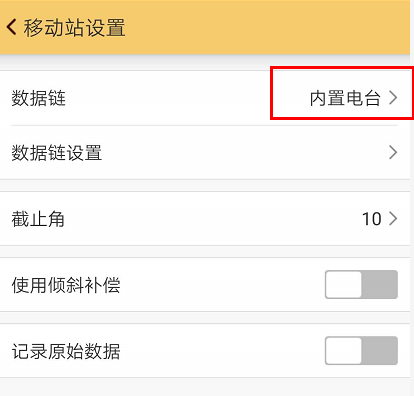Open the 数据链 row label
Viewport: 414px width, 396px height.
39,98
